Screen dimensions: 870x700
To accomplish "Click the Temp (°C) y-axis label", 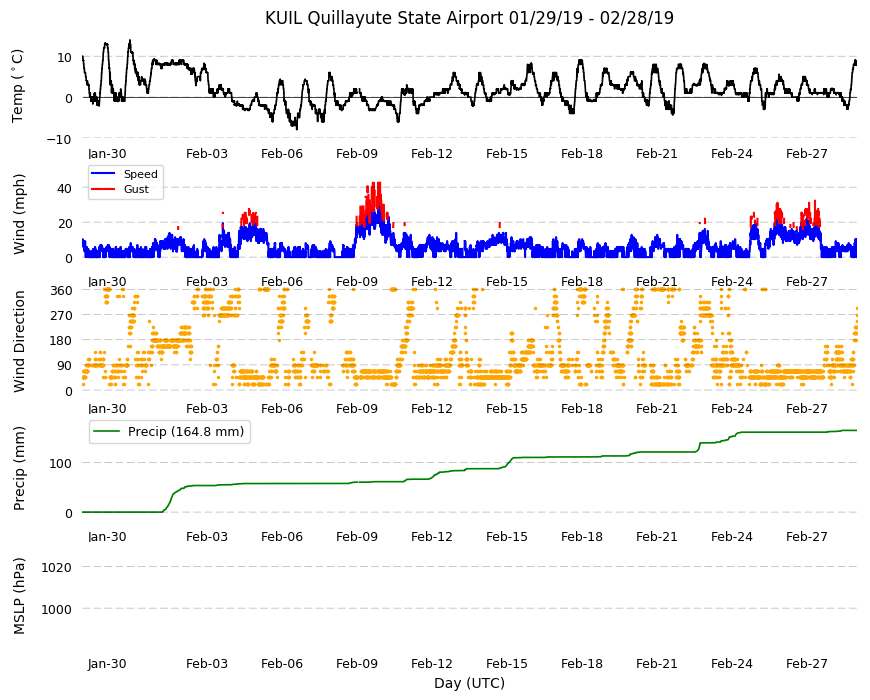I will click(18, 86).
